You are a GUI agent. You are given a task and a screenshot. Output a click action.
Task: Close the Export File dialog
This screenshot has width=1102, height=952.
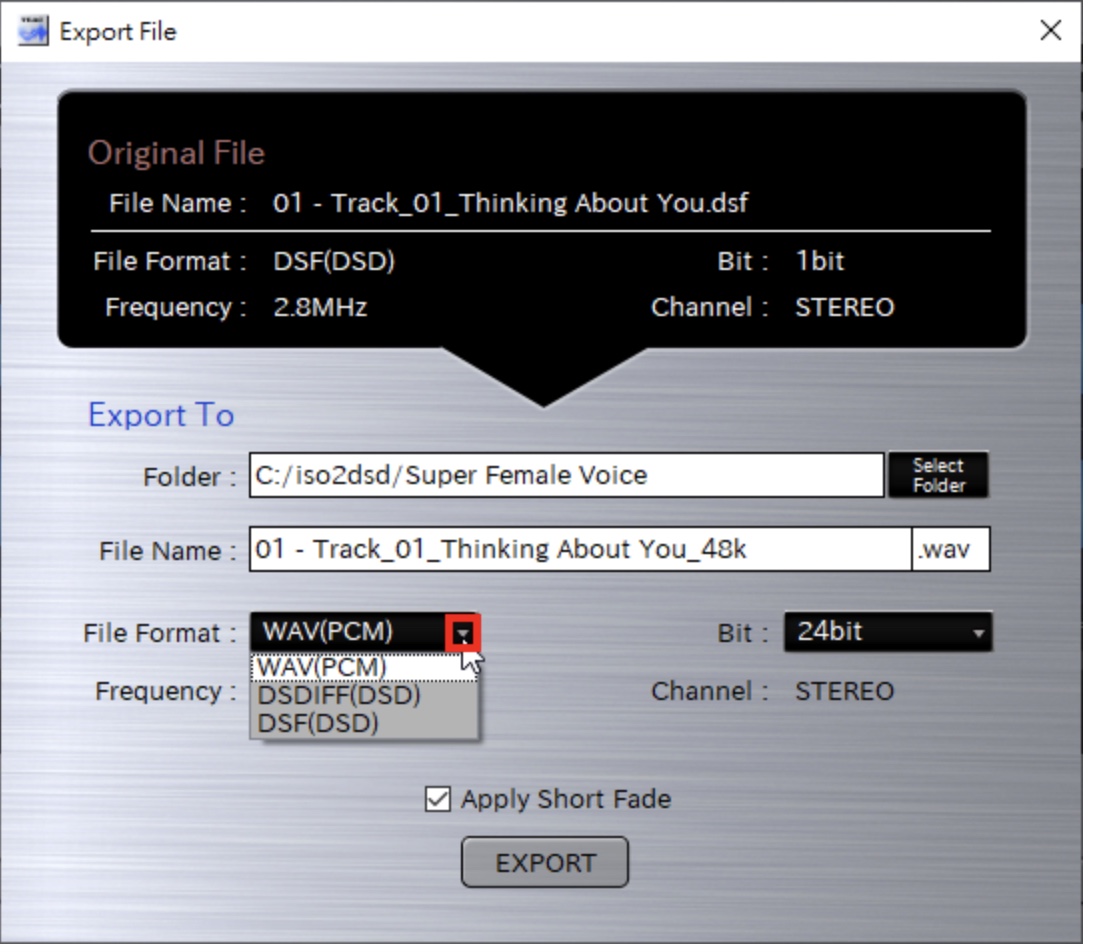click(1050, 30)
